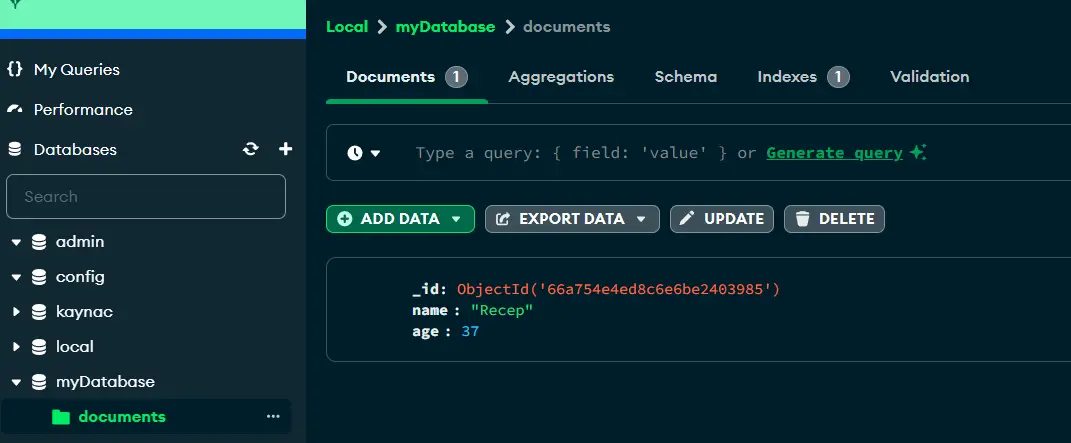Viewport: 1071px width, 443px height.
Task: Click the Generate query link
Action: pyautogui.click(x=835, y=153)
